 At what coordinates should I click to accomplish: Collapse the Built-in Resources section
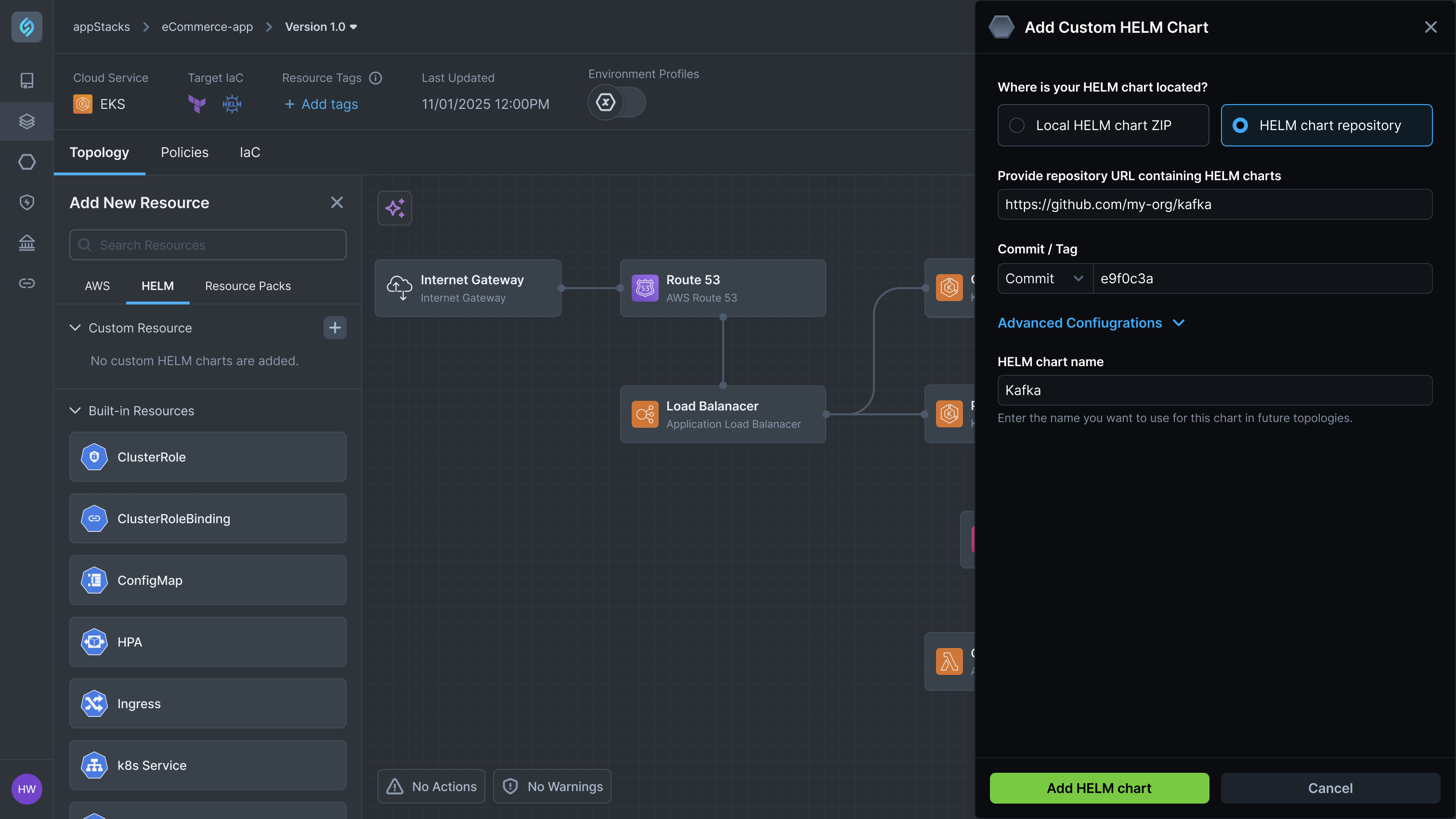75,410
